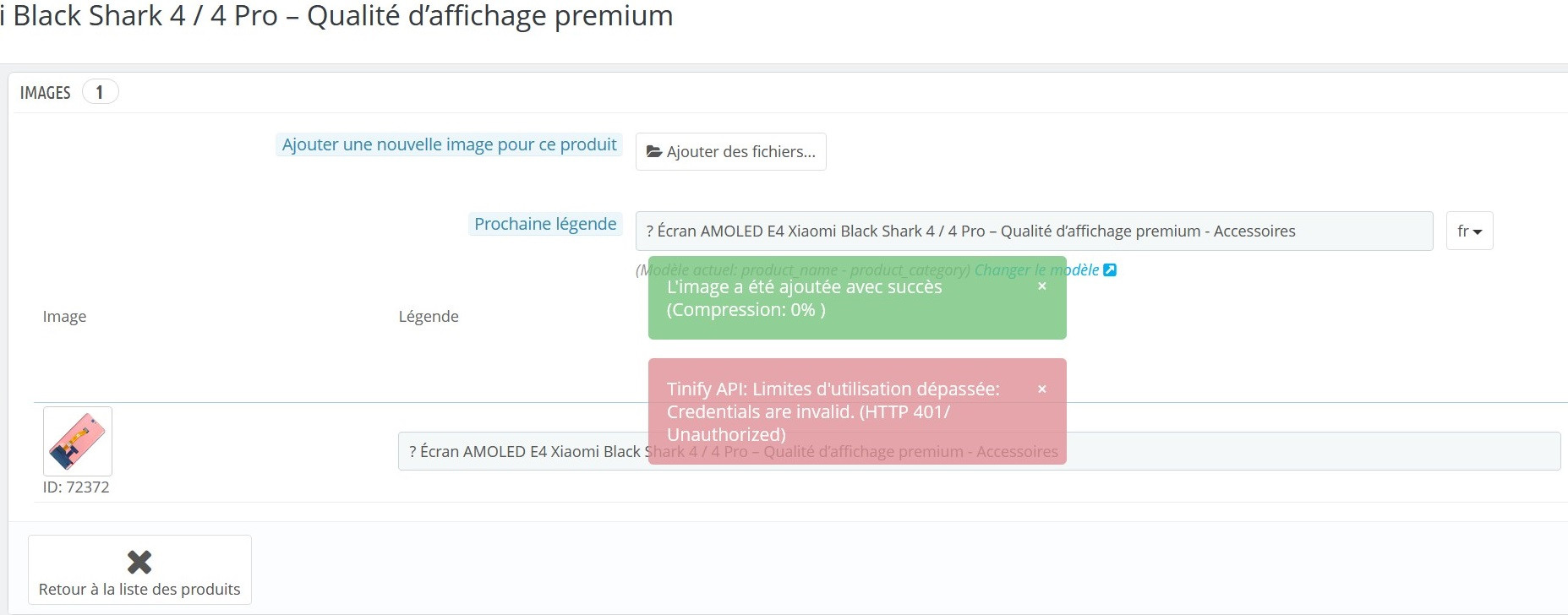The width and height of the screenshot is (1568, 615).
Task: Click the Ajouter une nouvelle image label
Action: click(x=449, y=144)
